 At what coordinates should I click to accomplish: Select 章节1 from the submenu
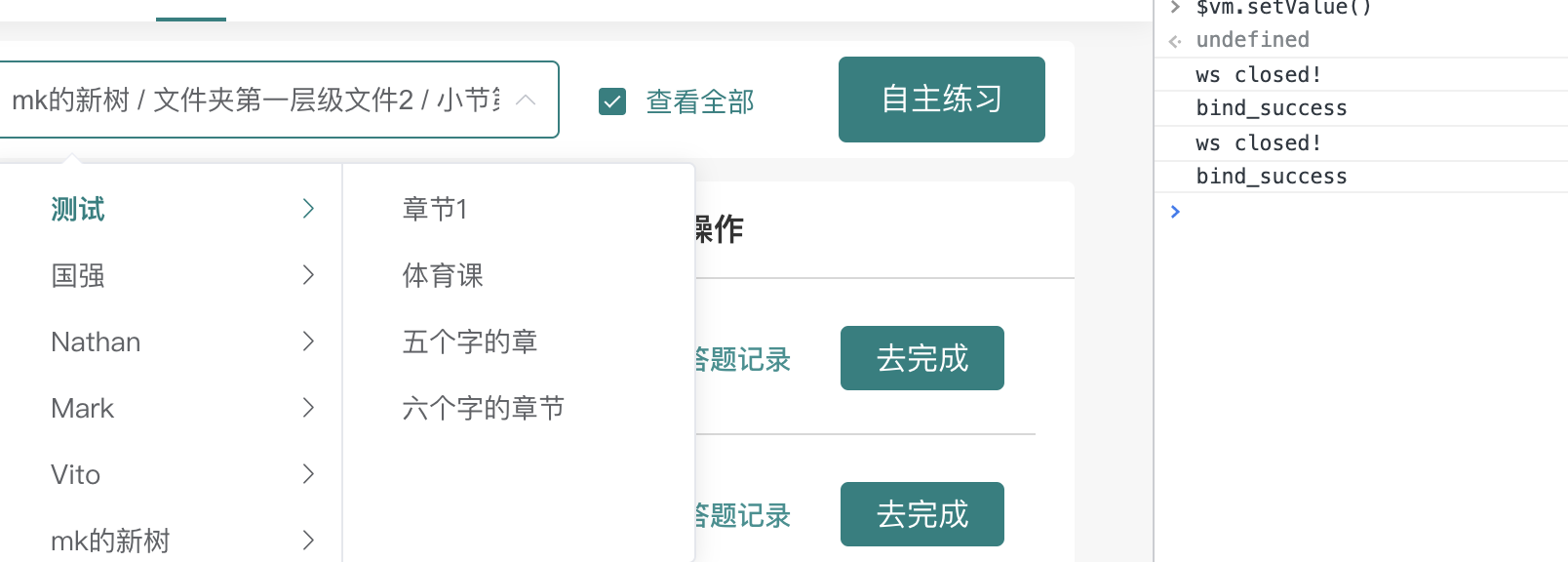[435, 209]
